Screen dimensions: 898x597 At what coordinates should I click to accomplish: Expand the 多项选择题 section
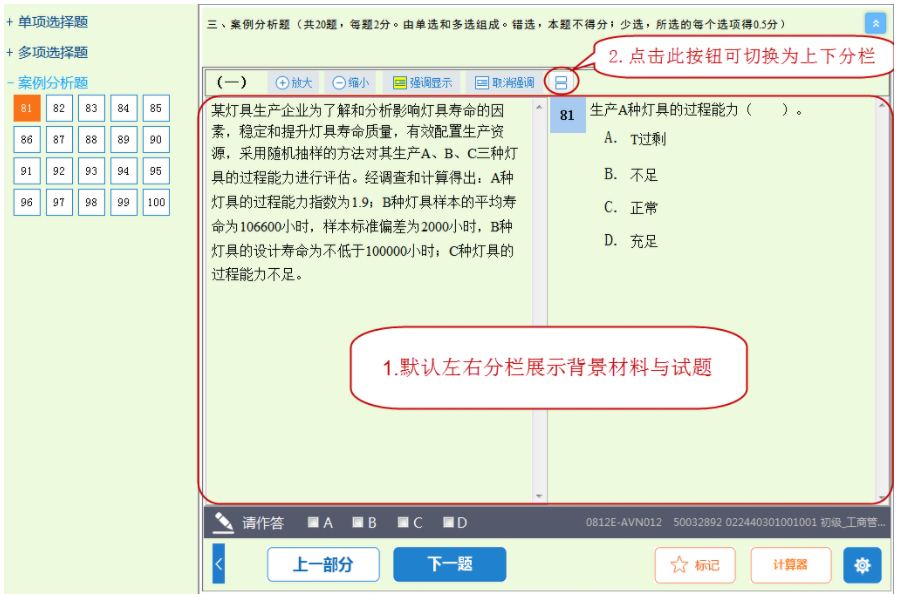tap(47, 52)
